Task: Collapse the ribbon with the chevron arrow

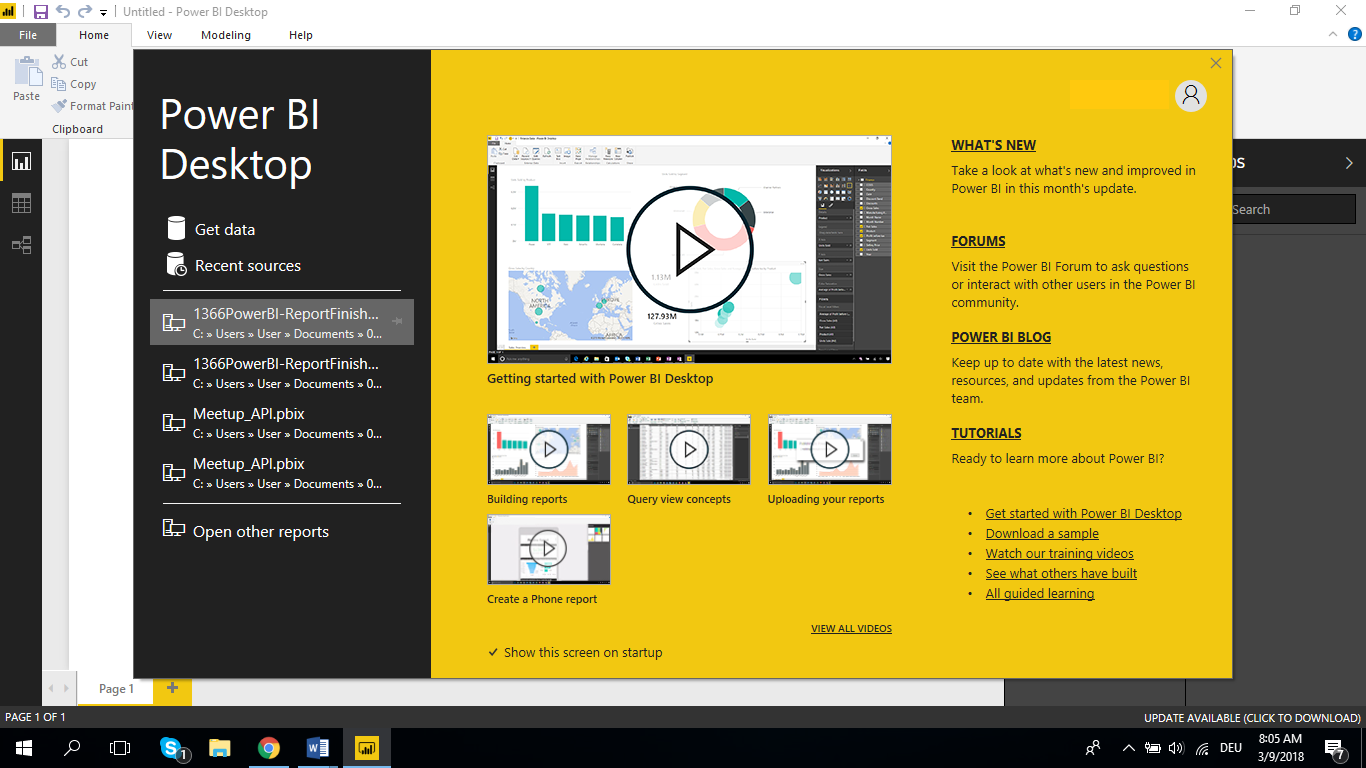Action: pos(1331,33)
